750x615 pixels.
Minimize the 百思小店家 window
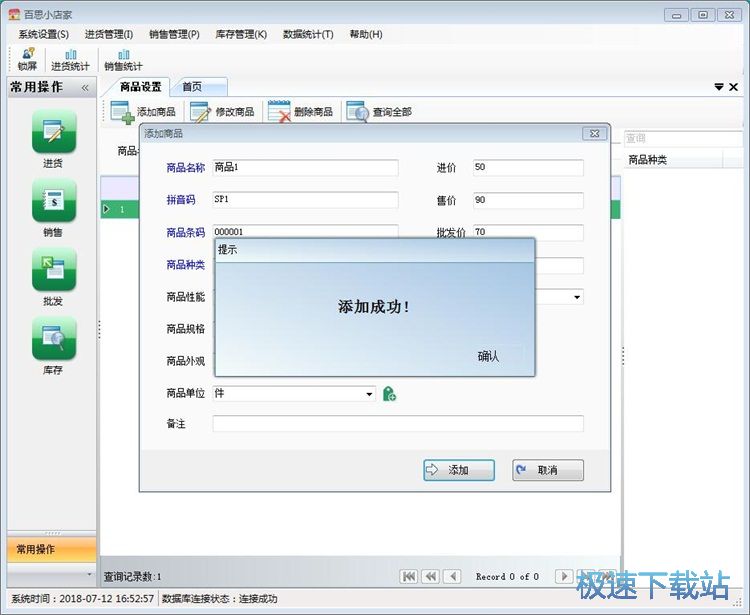pyautogui.click(x=676, y=15)
